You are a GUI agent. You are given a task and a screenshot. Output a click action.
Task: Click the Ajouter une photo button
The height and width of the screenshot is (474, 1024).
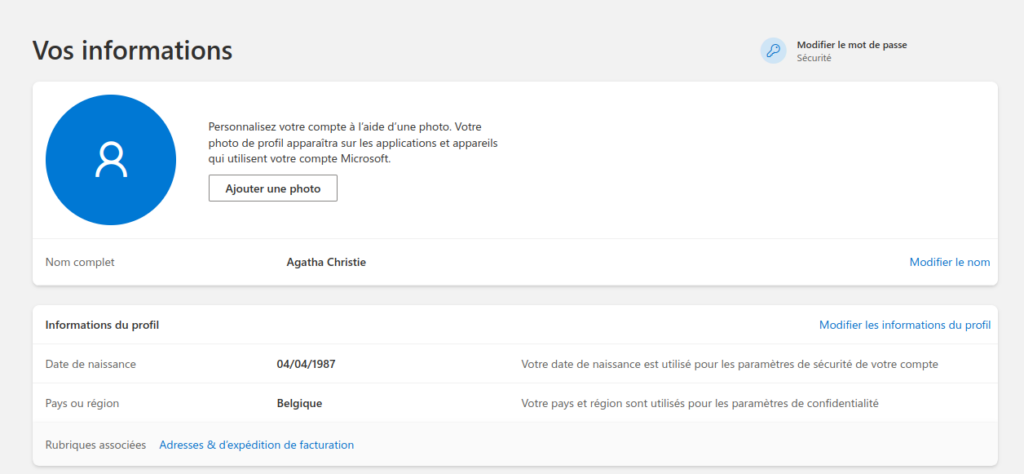(x=273, y=189)
